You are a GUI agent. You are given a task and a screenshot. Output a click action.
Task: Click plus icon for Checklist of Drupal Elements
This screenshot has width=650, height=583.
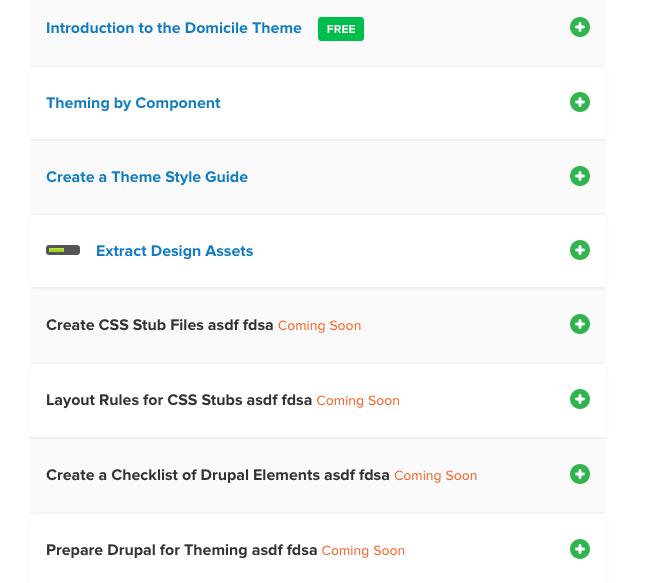580,474
